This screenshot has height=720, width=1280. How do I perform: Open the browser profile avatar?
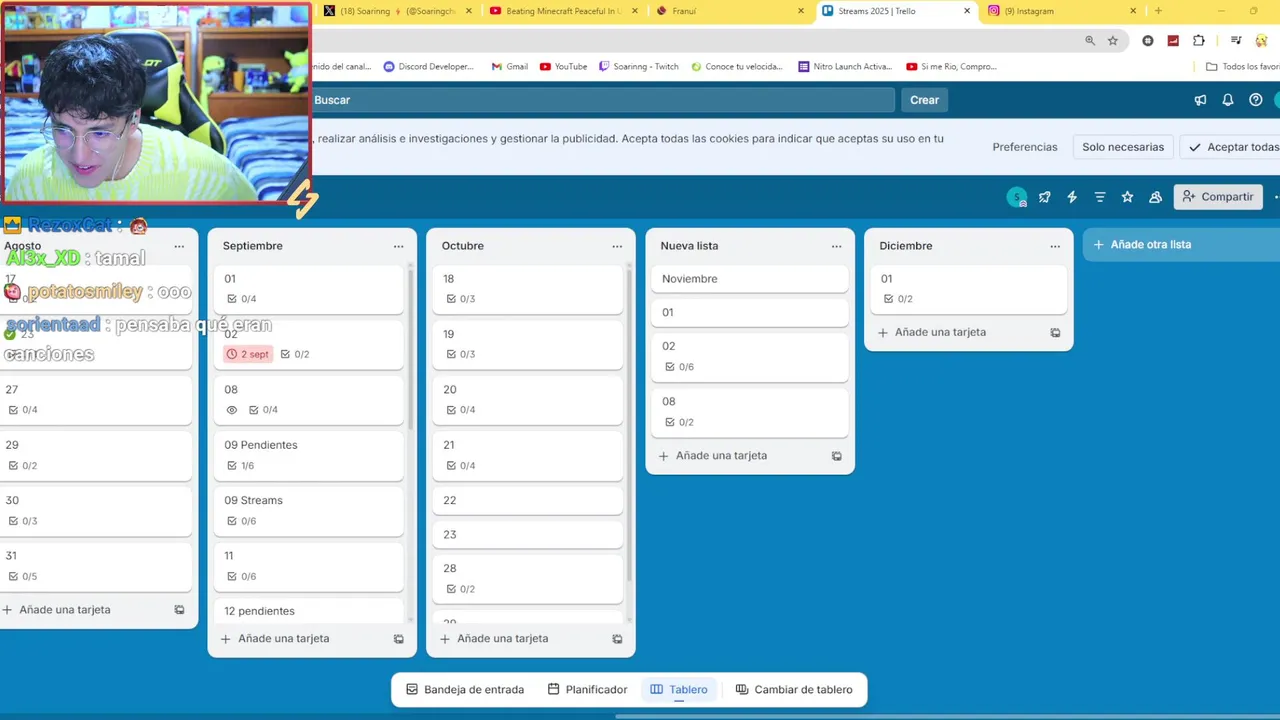click(1262, 40)
